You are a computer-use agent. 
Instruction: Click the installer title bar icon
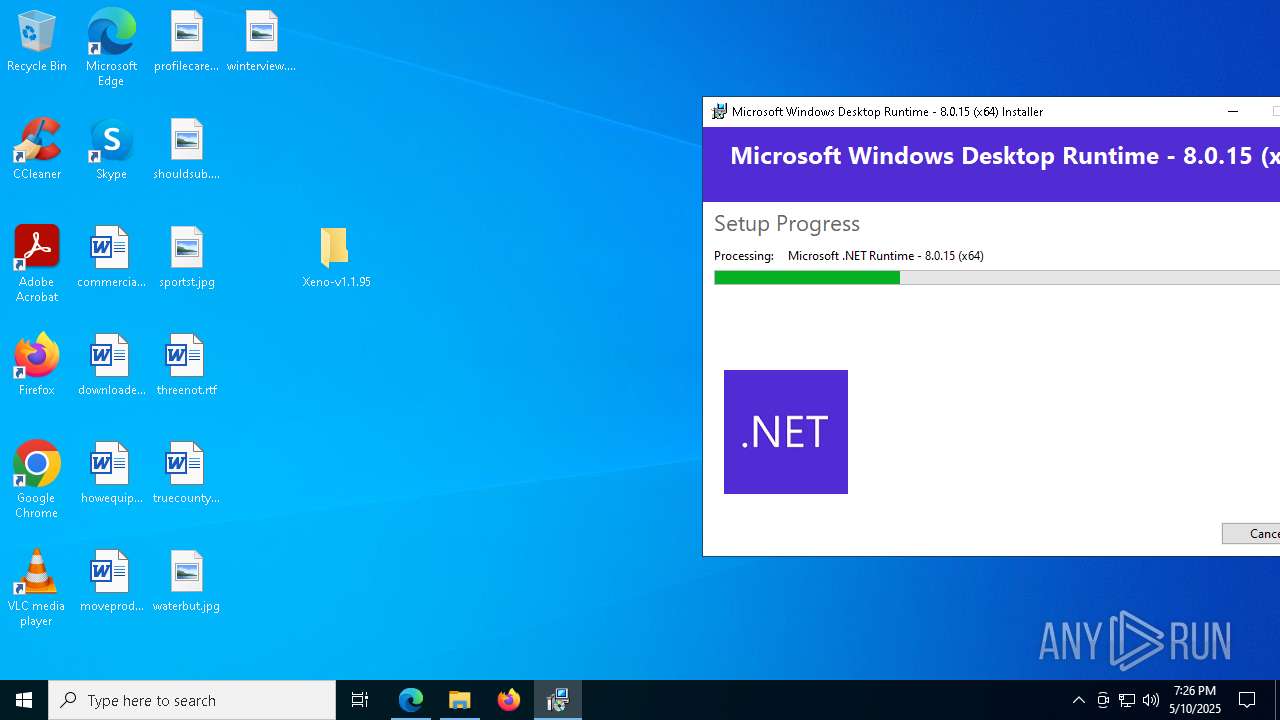pos(719,112)
